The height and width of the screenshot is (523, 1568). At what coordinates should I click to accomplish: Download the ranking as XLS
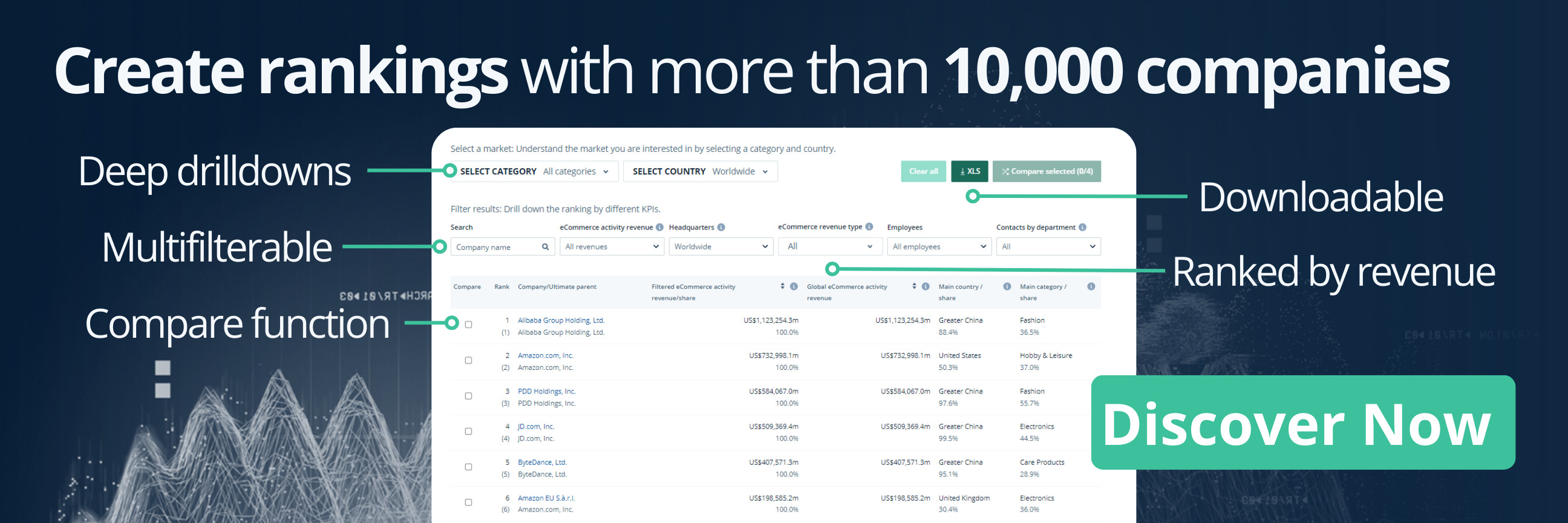click(970, 172)
